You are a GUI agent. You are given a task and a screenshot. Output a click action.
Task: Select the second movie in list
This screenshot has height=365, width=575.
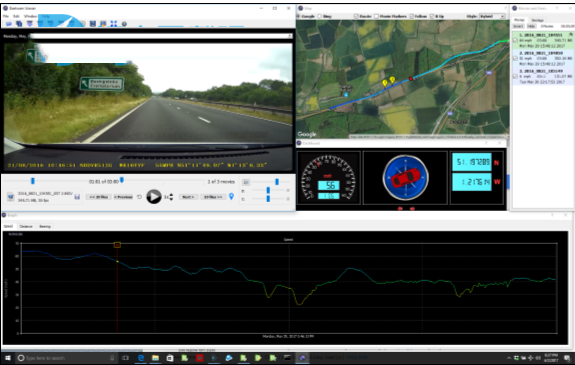tap(543, 58)
